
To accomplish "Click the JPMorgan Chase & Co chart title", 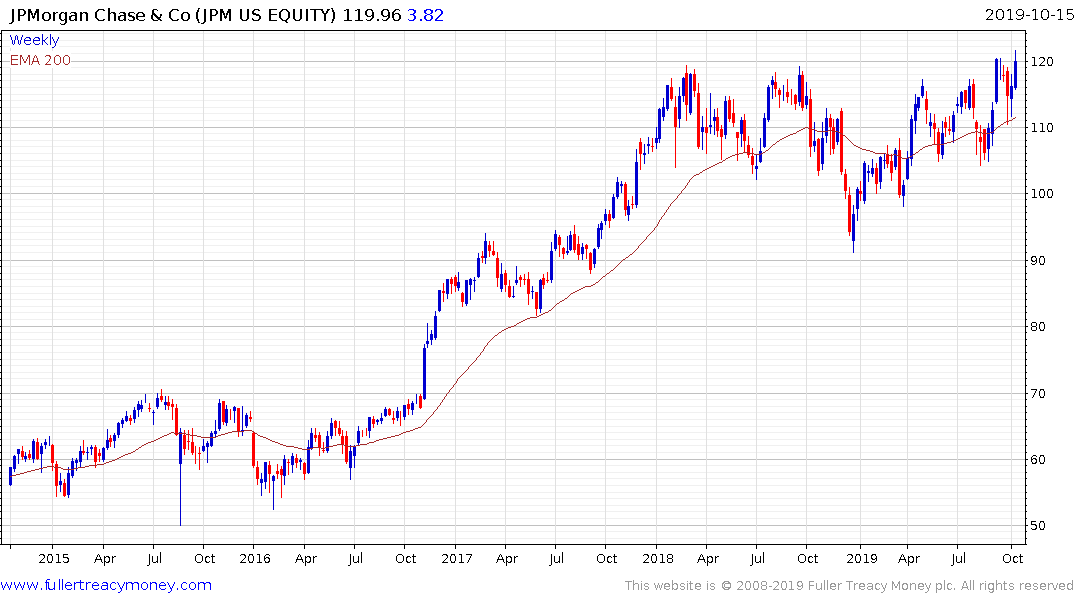I will click(173, 15).
